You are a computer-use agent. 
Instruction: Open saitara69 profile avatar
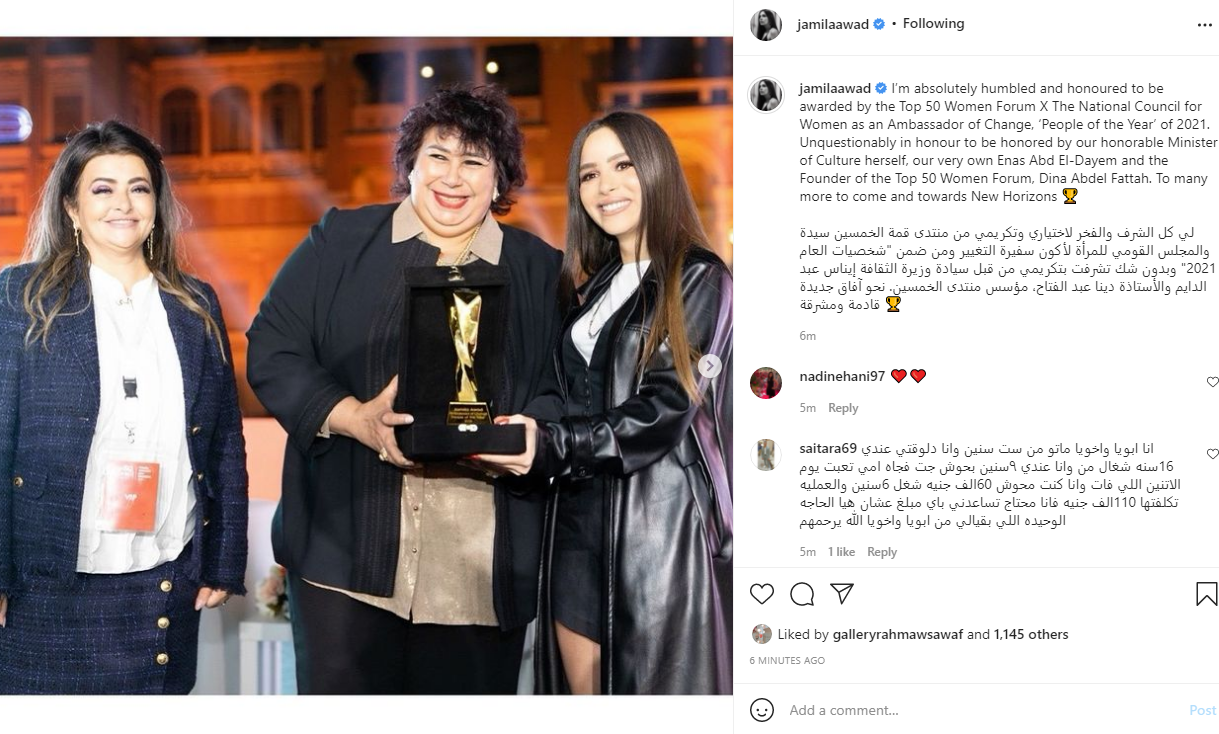coord(766,455)
